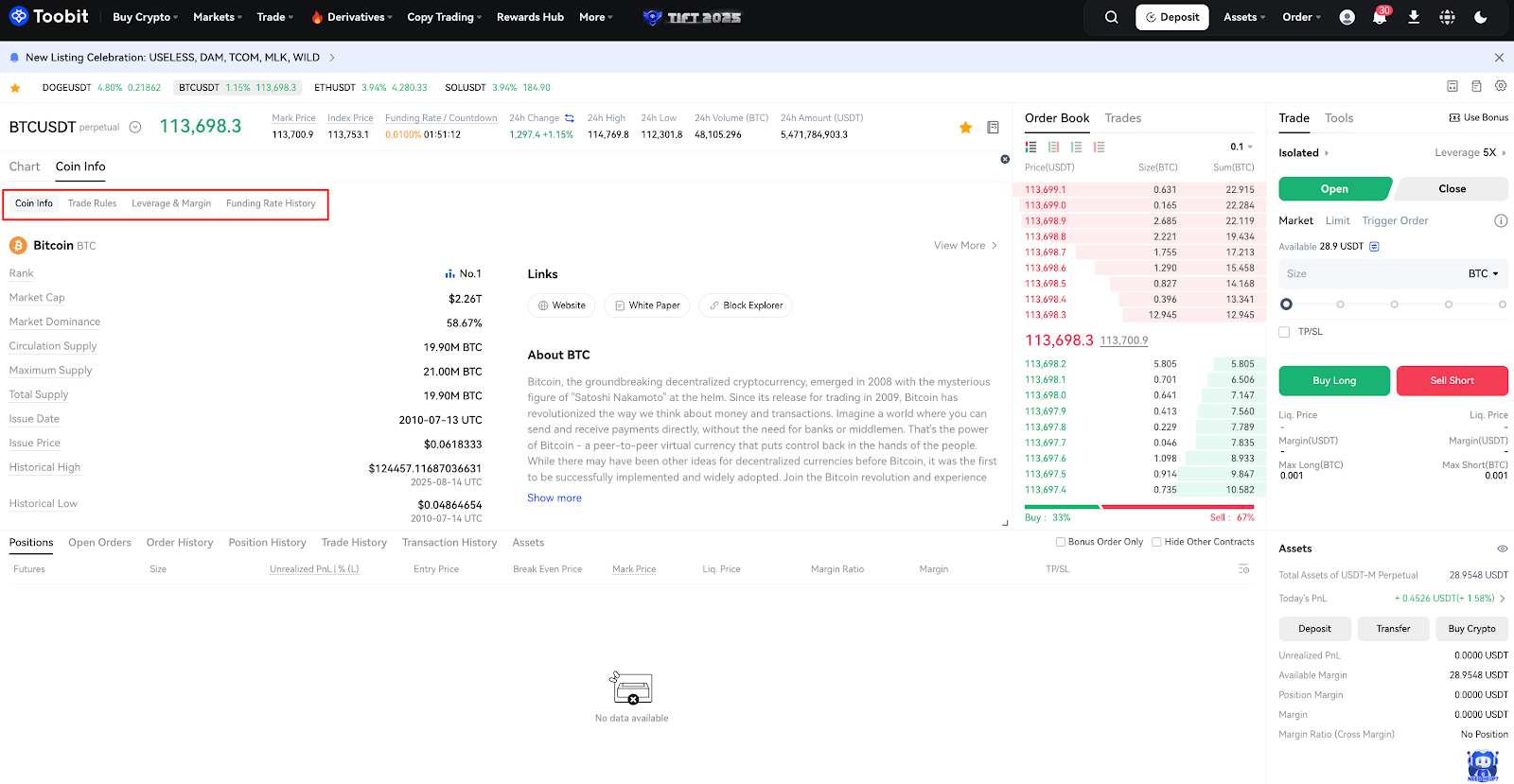Click the favorites star in ticker bar
Screen dimensions: 1514x784
pos(15,88)
